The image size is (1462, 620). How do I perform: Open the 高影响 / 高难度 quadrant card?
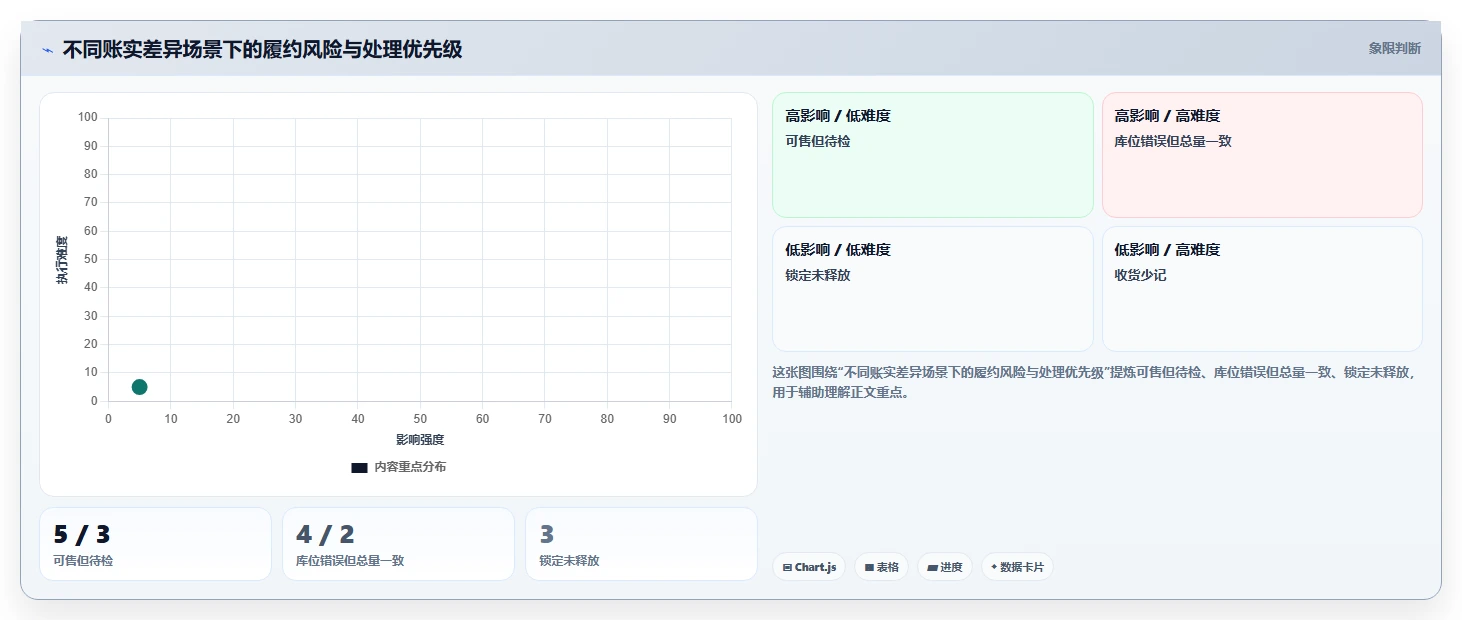click(x=1262, y=155)
